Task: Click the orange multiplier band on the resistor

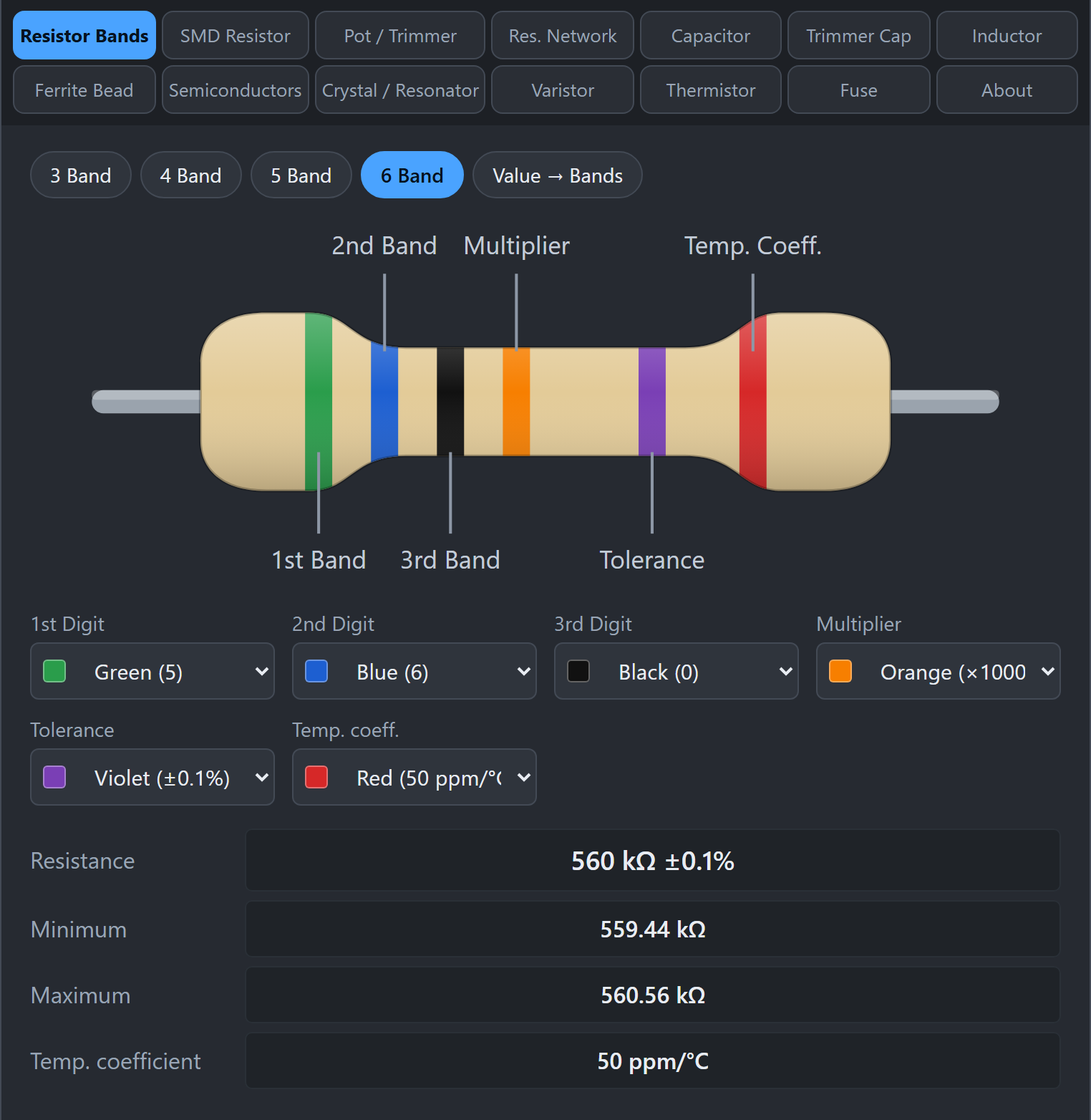Action: 516,402
